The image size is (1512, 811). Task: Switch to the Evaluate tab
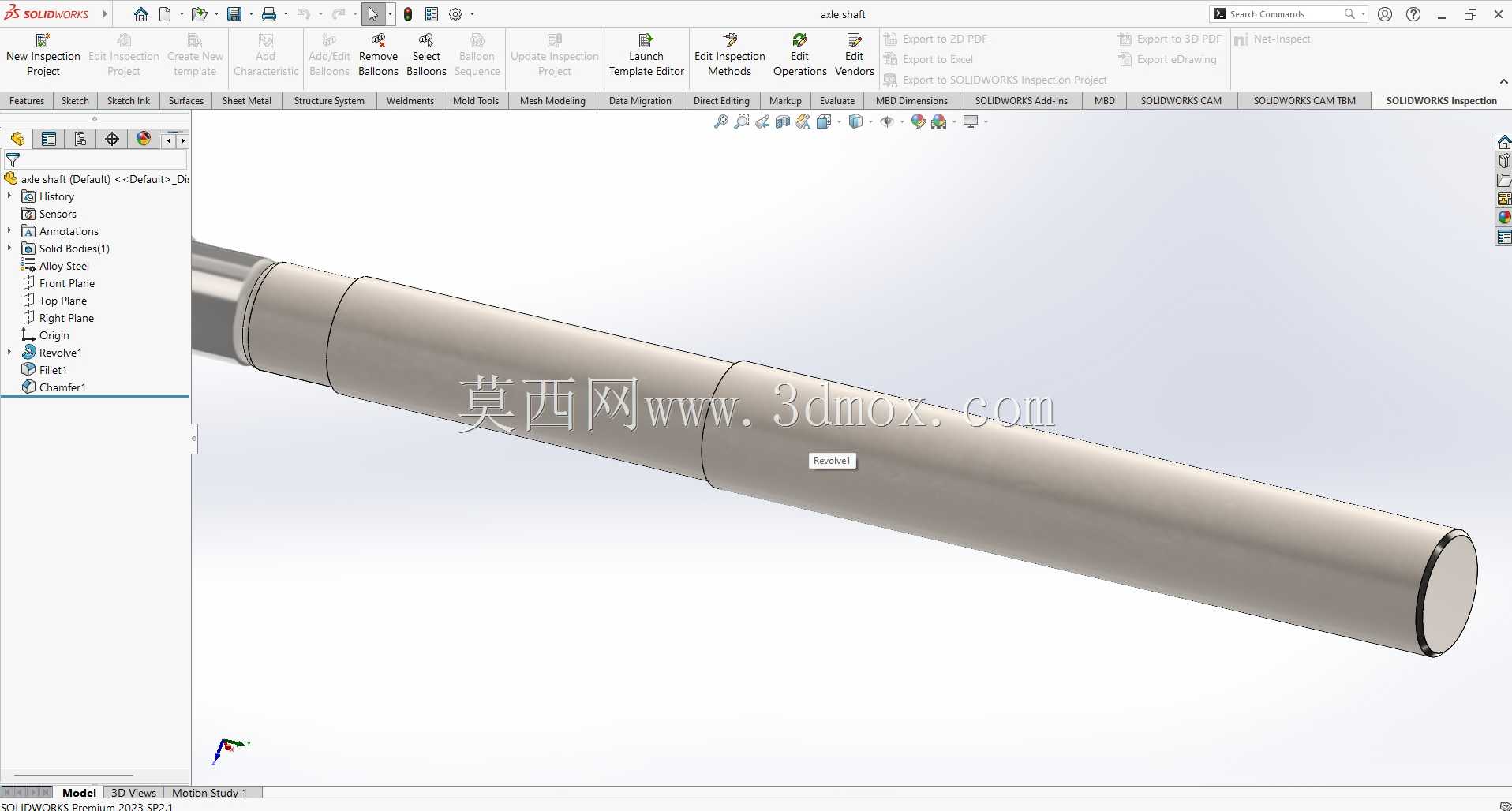[x=837, y=101]
